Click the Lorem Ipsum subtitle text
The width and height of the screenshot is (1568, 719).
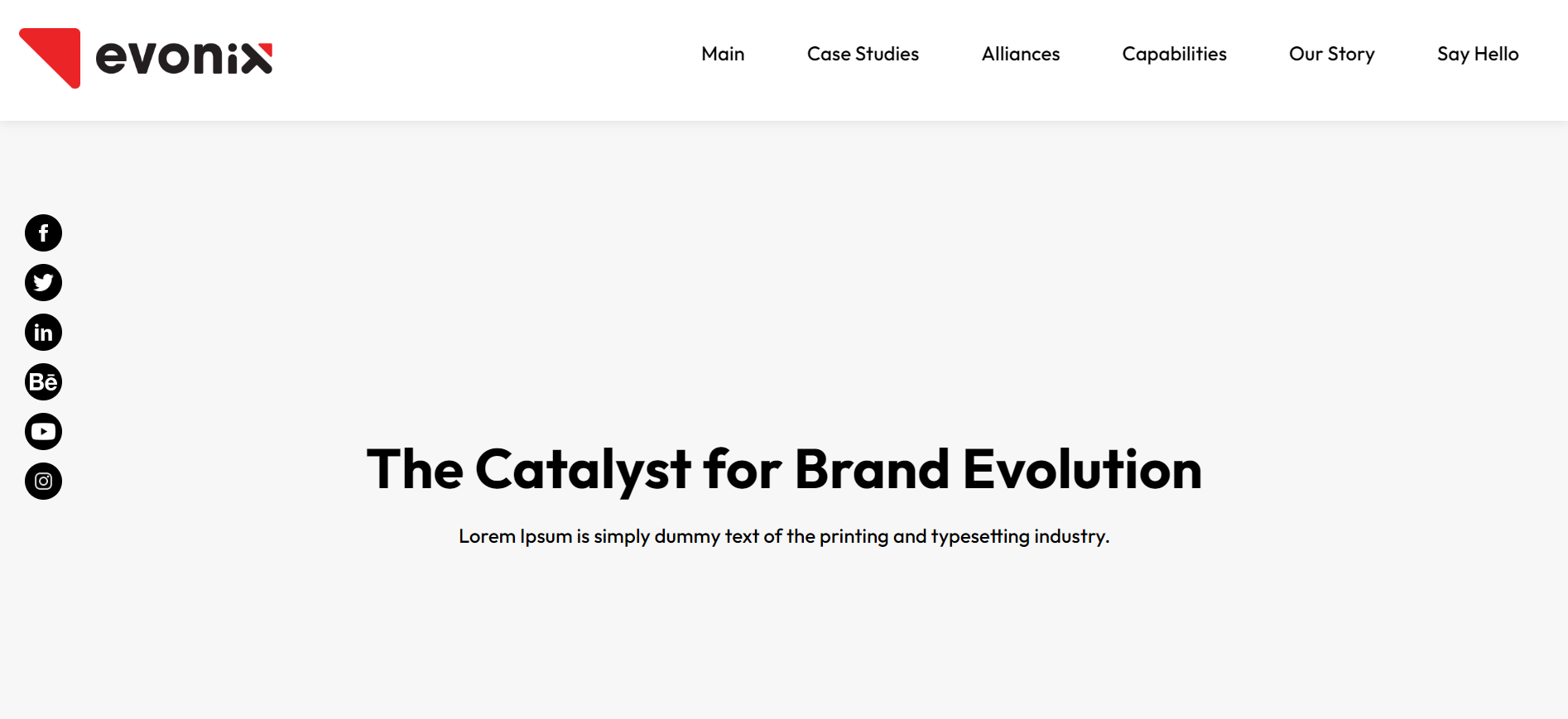pos(784,536)
